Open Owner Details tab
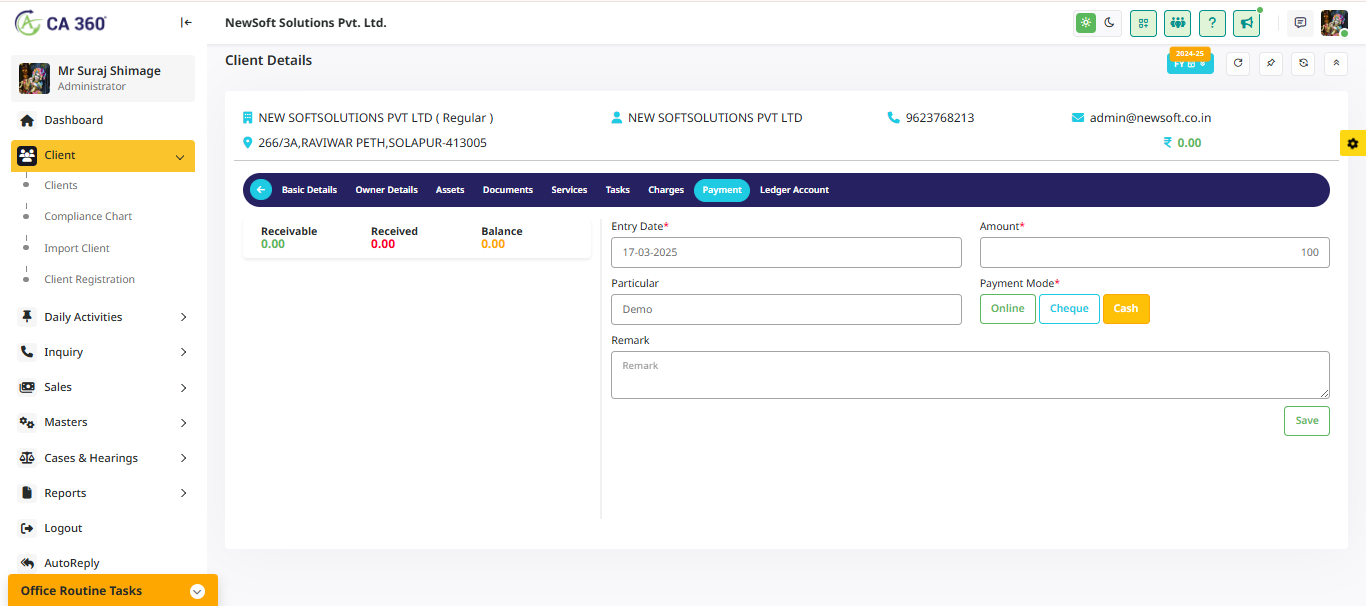Image resolution: width=1366 pixels, height=606 pixels. (x=386, y=190)
